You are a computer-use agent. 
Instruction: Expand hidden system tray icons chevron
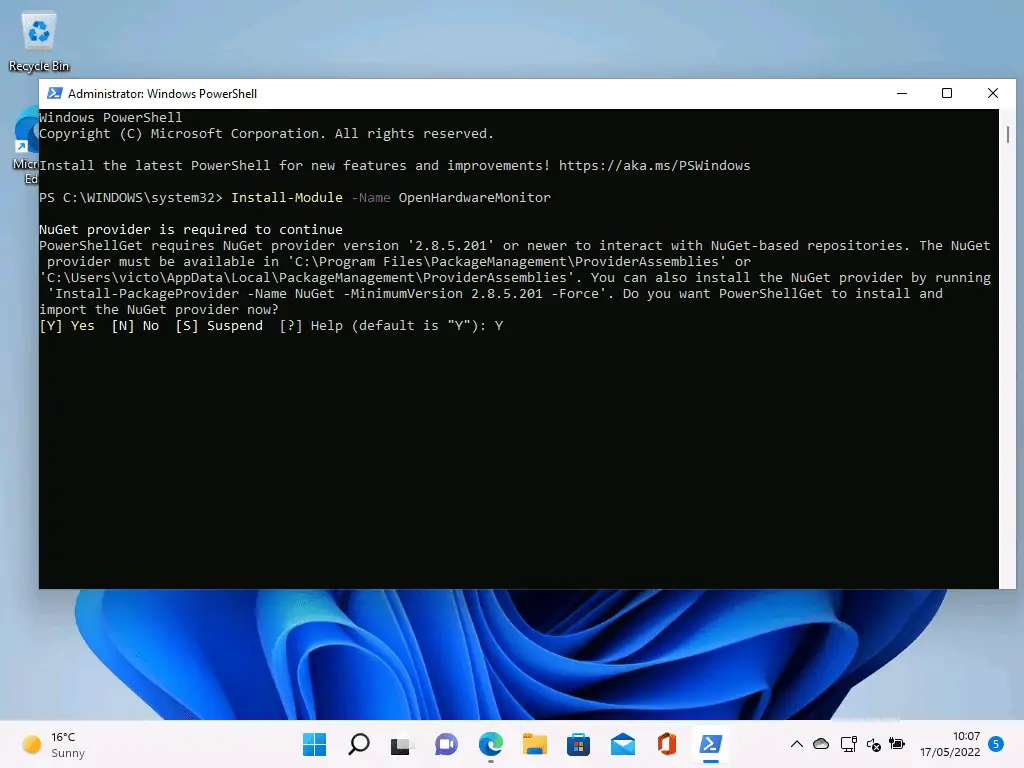click(x=797, y=744)
